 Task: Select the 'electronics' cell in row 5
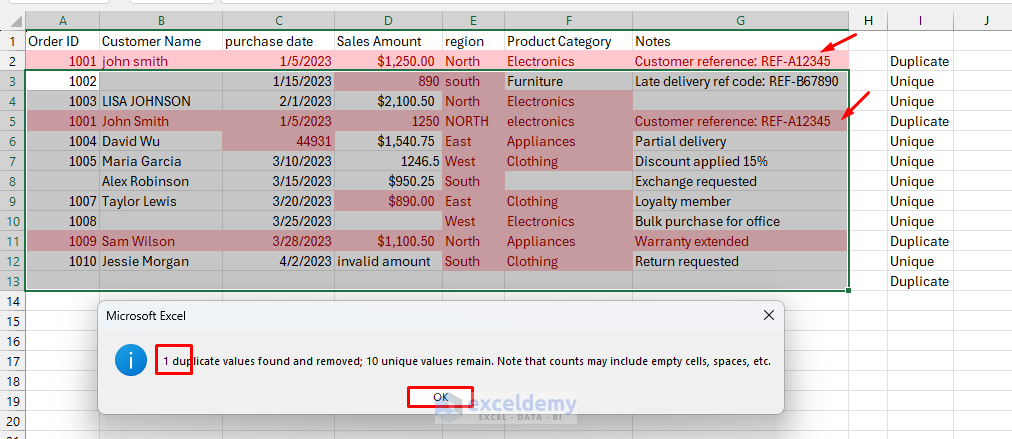point(568,121)
